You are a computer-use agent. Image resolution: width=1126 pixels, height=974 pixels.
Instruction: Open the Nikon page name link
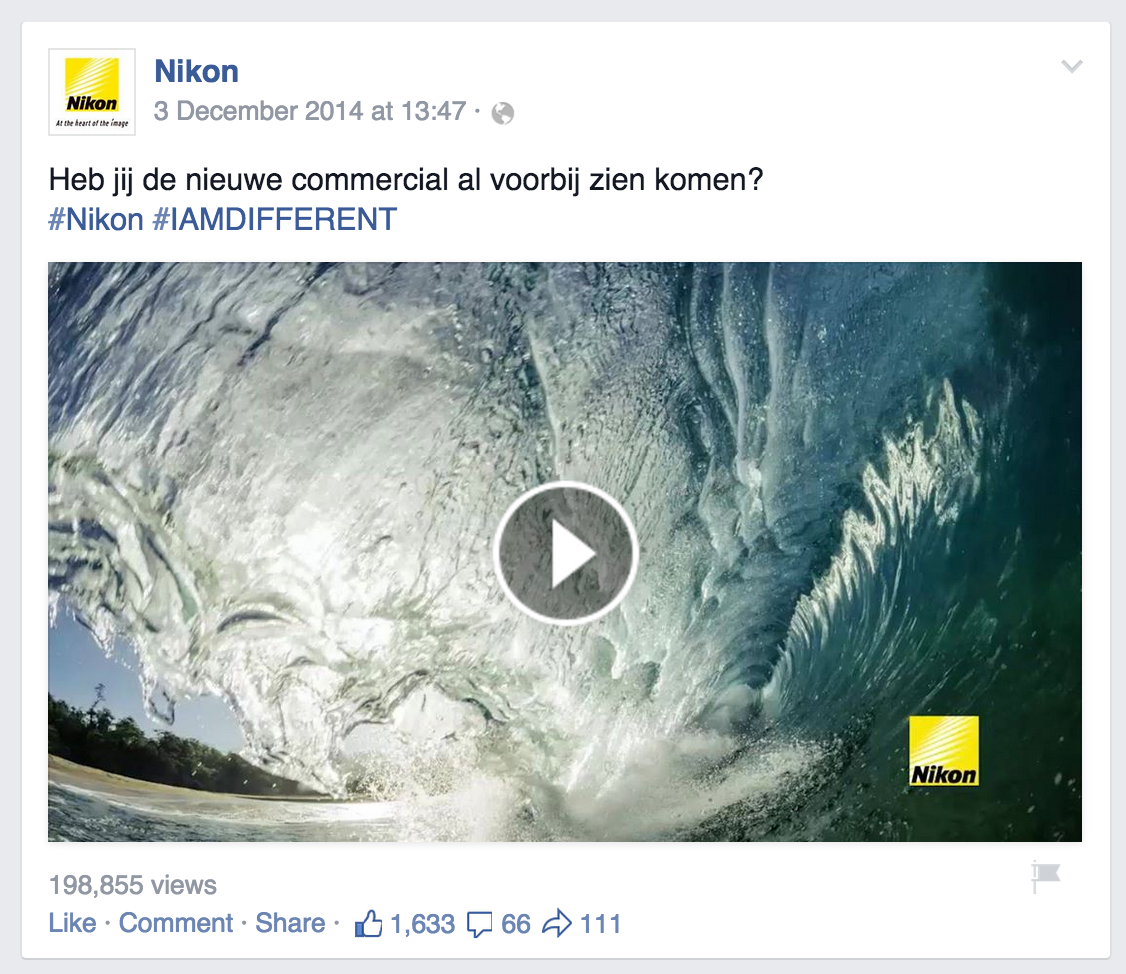tap(196, 72)
